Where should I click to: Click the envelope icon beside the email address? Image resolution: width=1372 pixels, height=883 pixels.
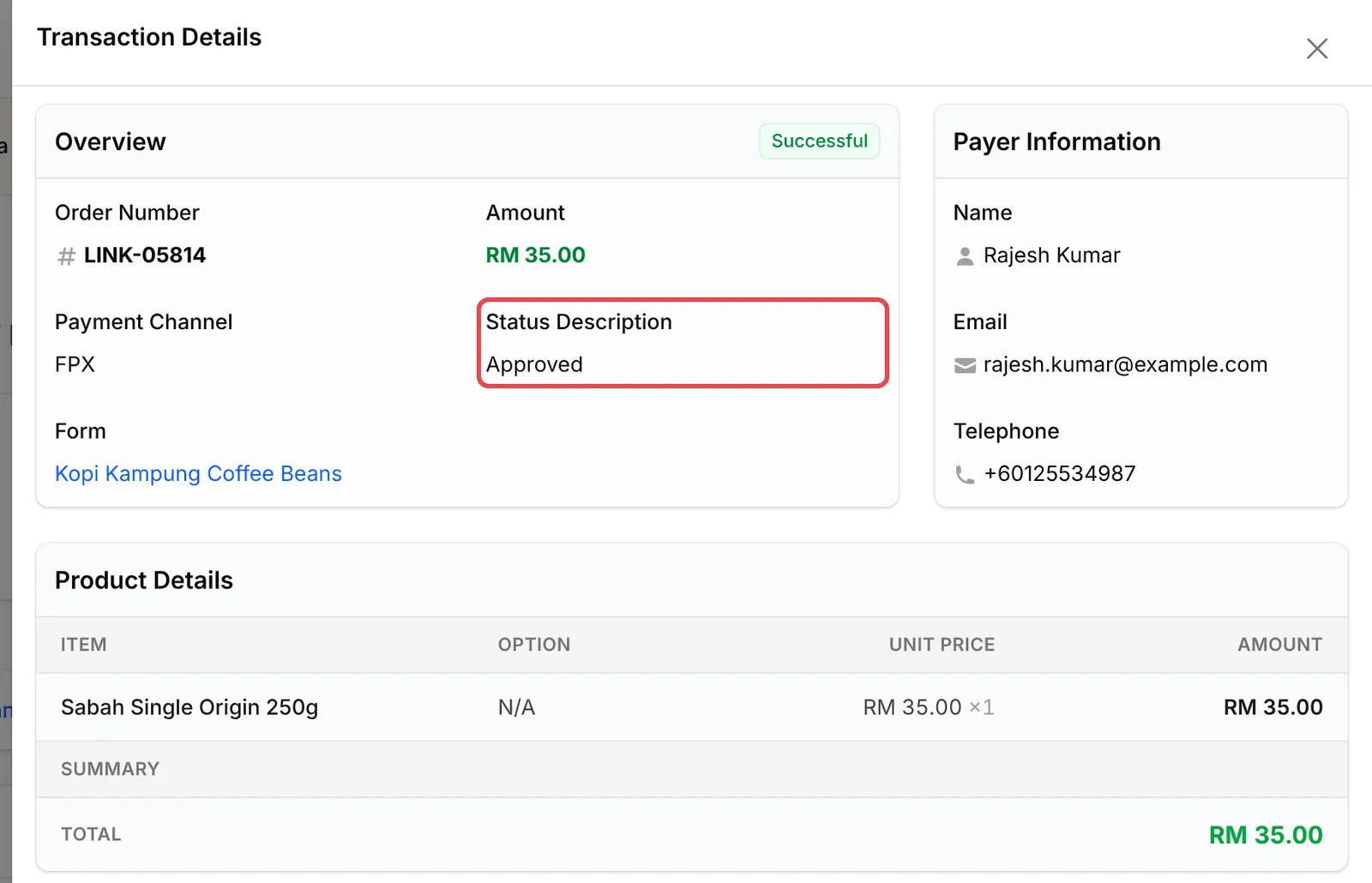[x=965, y=366]
